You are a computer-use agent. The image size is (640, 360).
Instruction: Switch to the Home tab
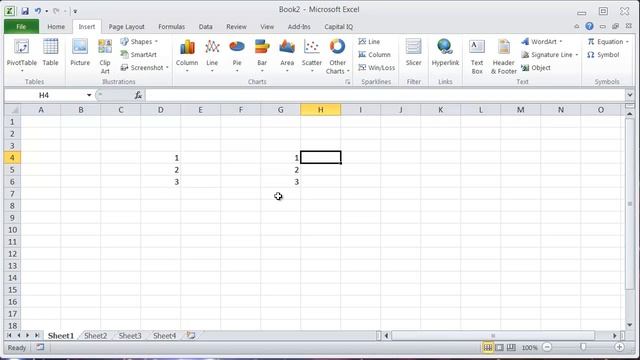[x=56, y=27]
